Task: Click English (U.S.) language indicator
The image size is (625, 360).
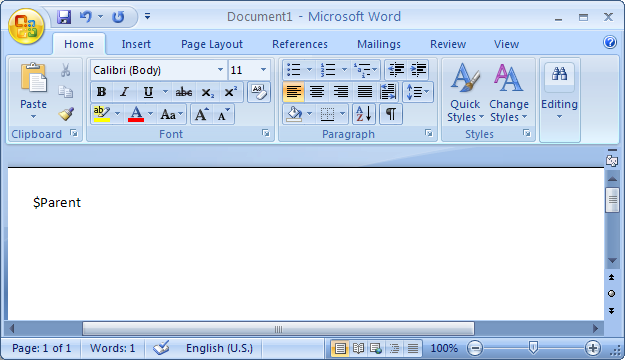Action: coord(219,348)
